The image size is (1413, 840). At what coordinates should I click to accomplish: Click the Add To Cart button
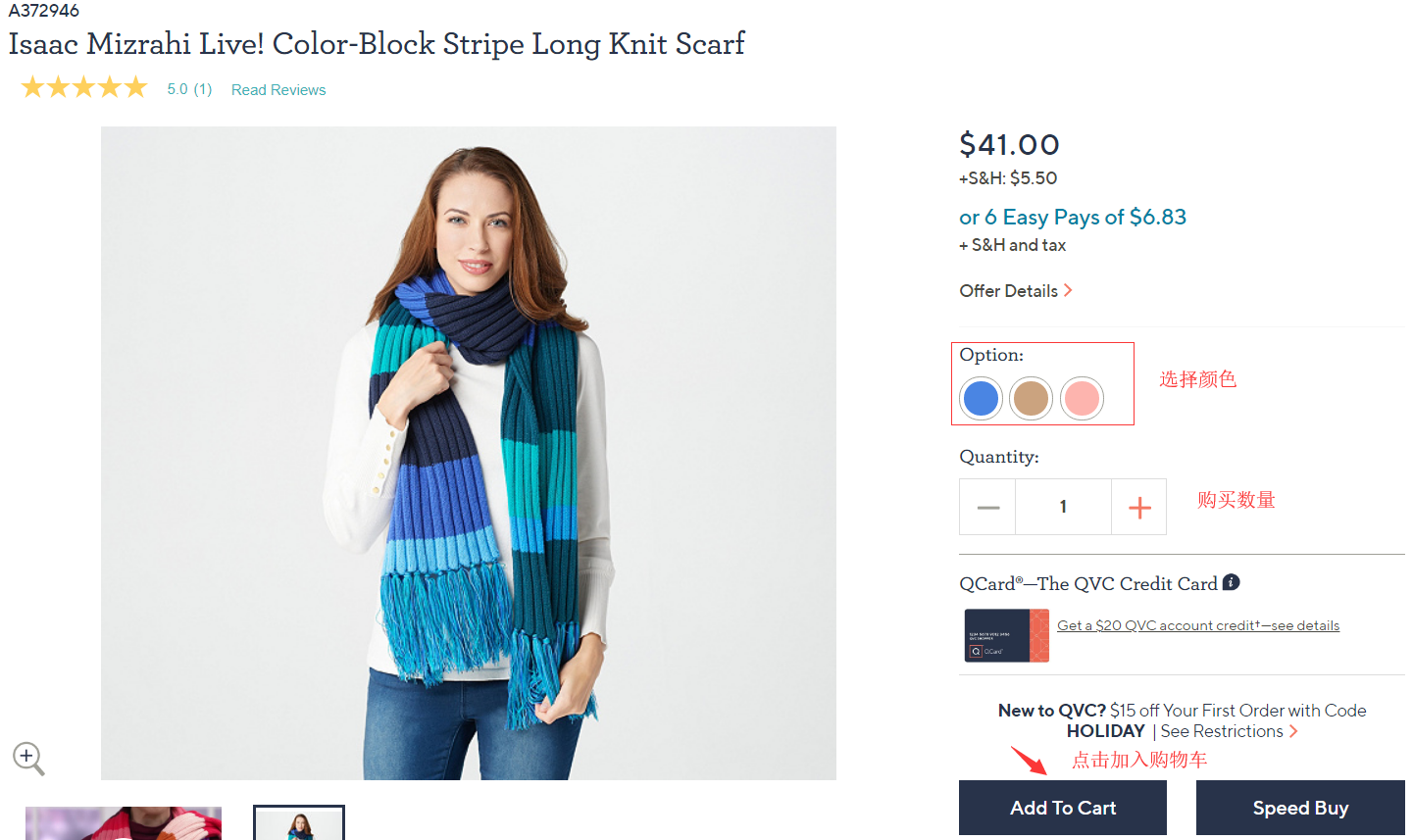point(1063,808)
